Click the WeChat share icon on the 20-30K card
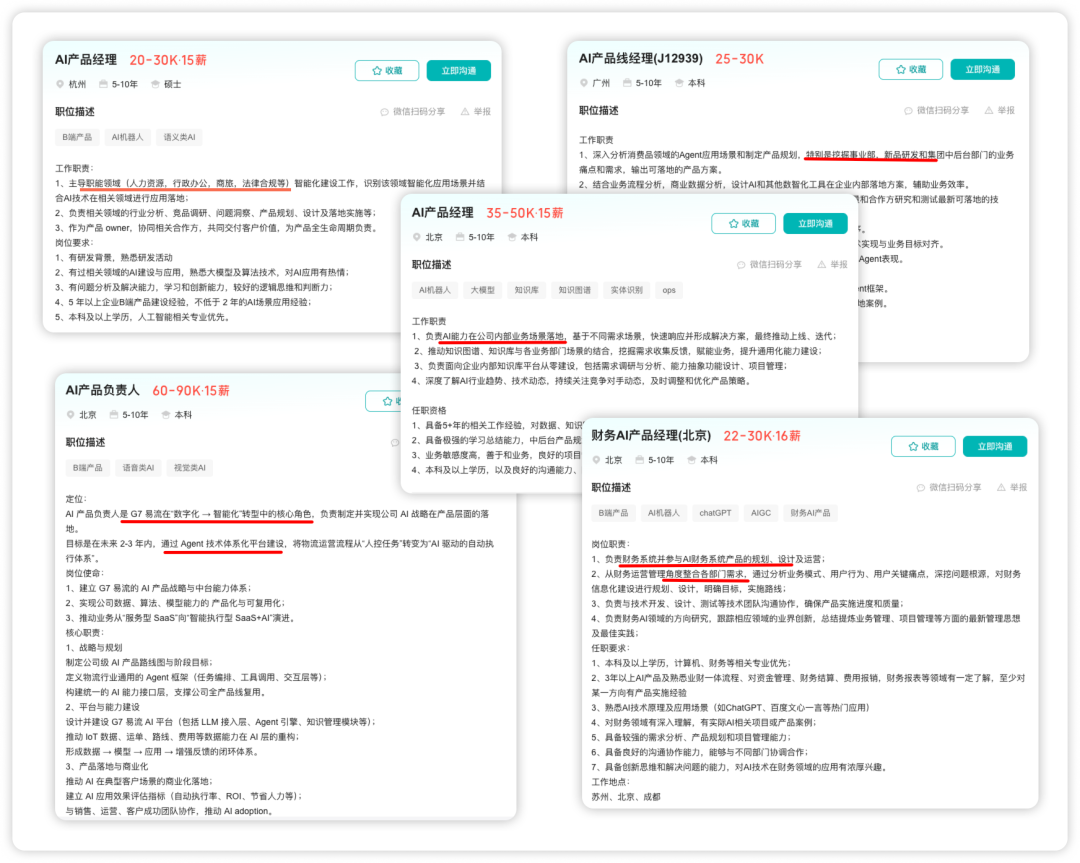 click(x=384, y=112)
